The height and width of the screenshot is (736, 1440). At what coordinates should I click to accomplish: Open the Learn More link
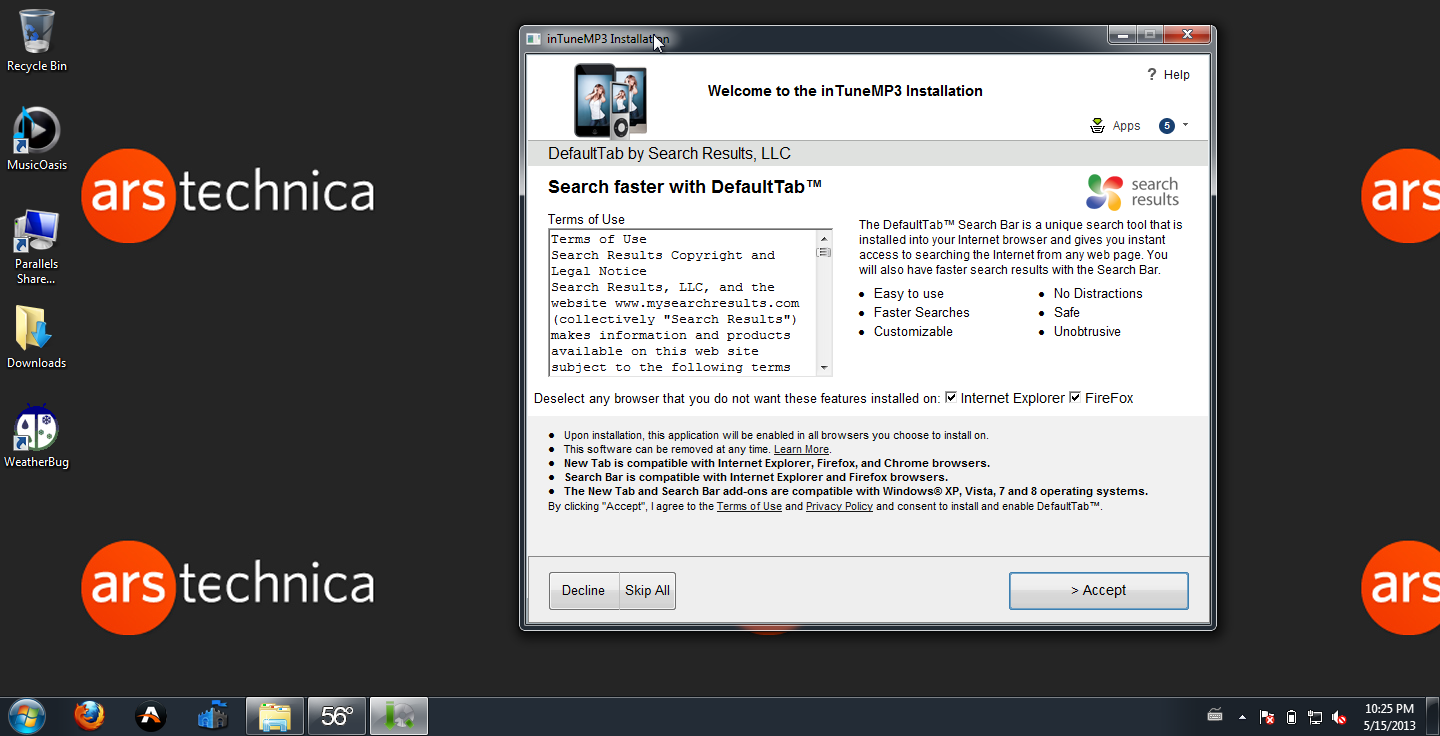[x=801, y=449]
